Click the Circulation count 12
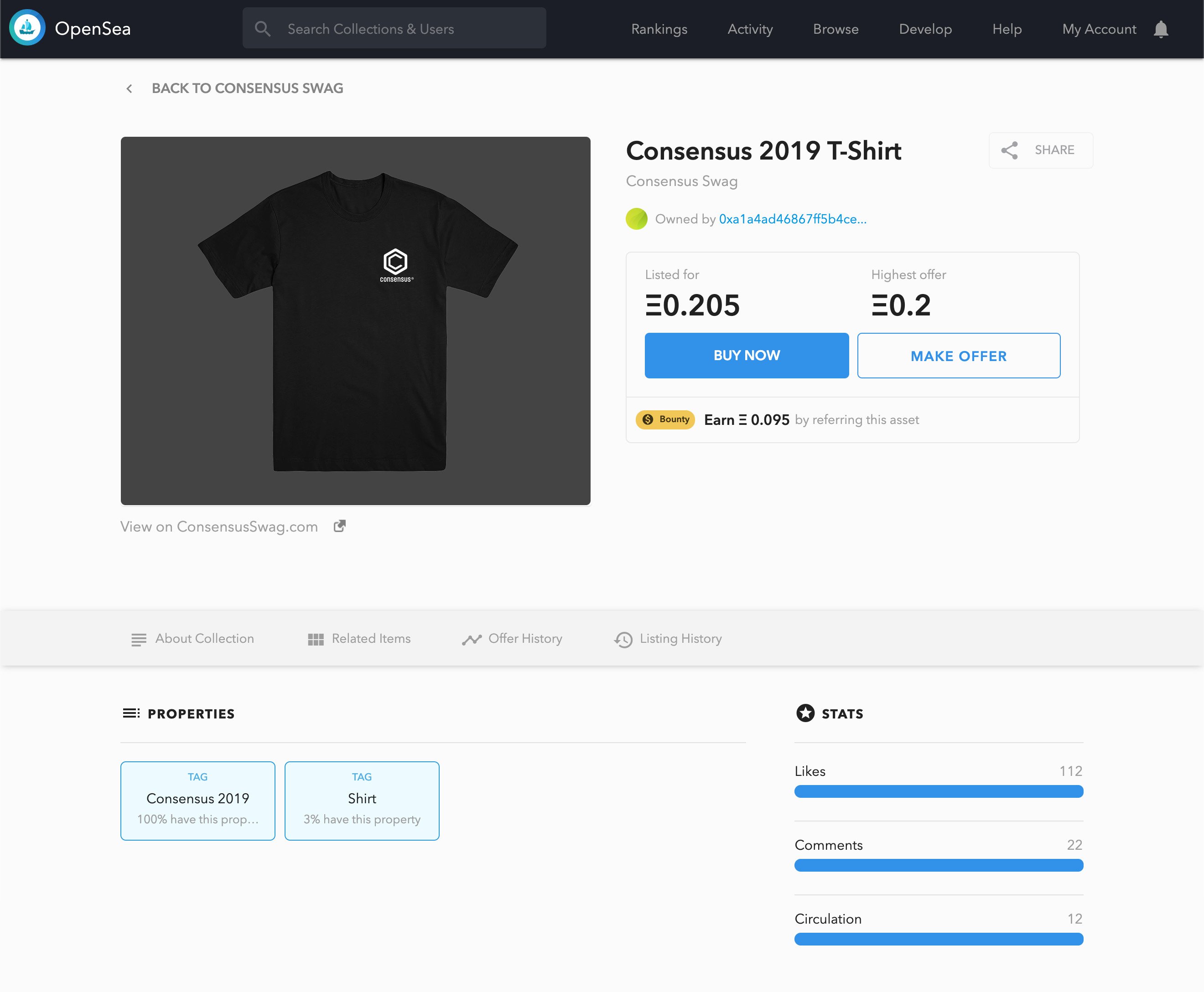1204x992 pixels. click(1075, 919)
